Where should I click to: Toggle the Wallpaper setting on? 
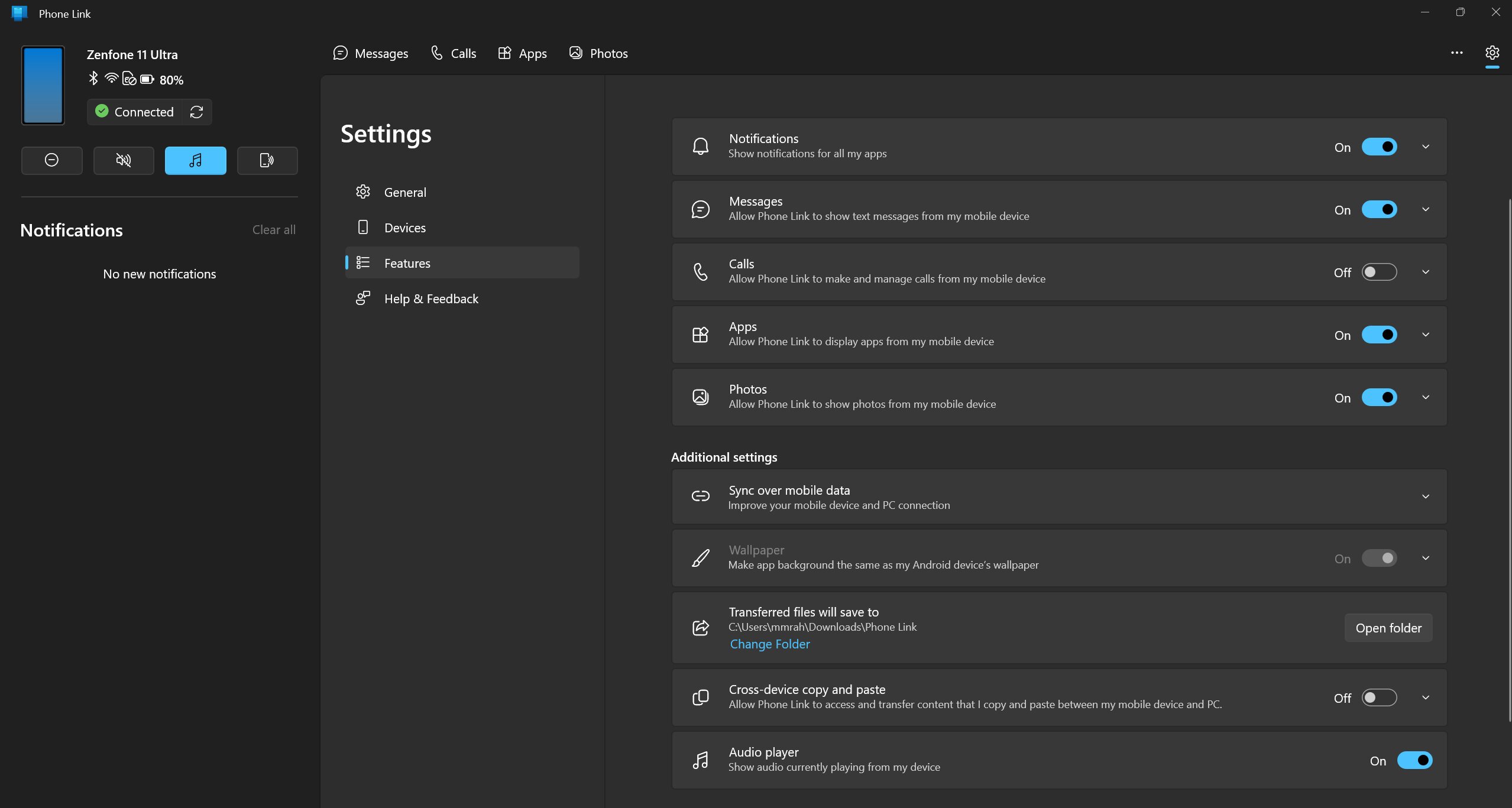(1379, 558)
